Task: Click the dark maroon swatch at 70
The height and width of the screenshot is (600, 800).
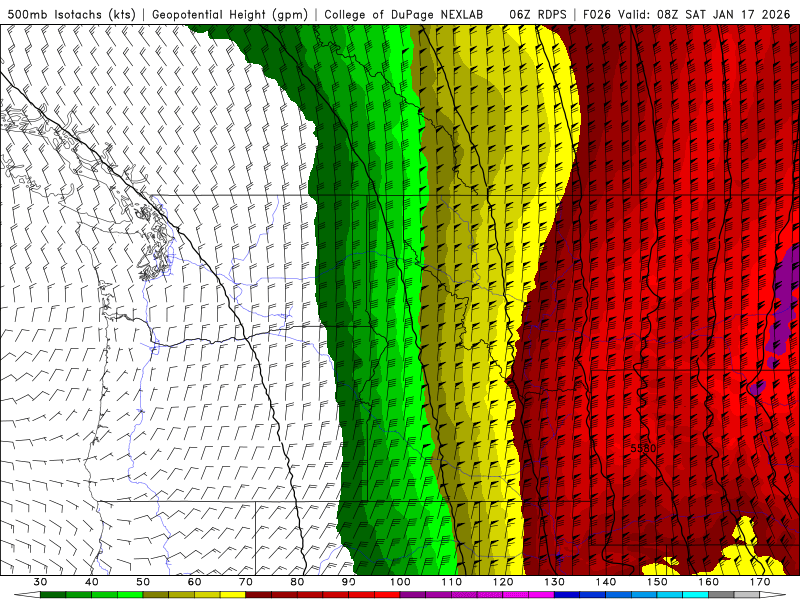Action: pos(259,595)
